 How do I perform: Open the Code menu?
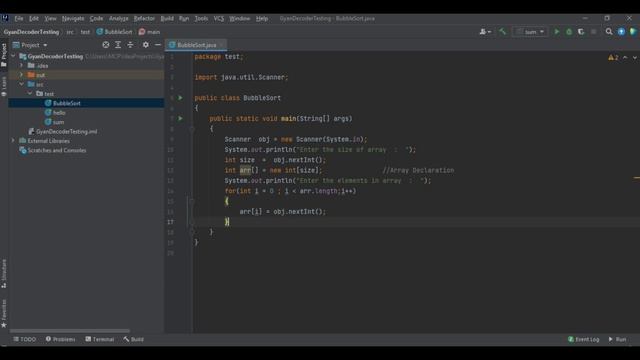[96, 18]
